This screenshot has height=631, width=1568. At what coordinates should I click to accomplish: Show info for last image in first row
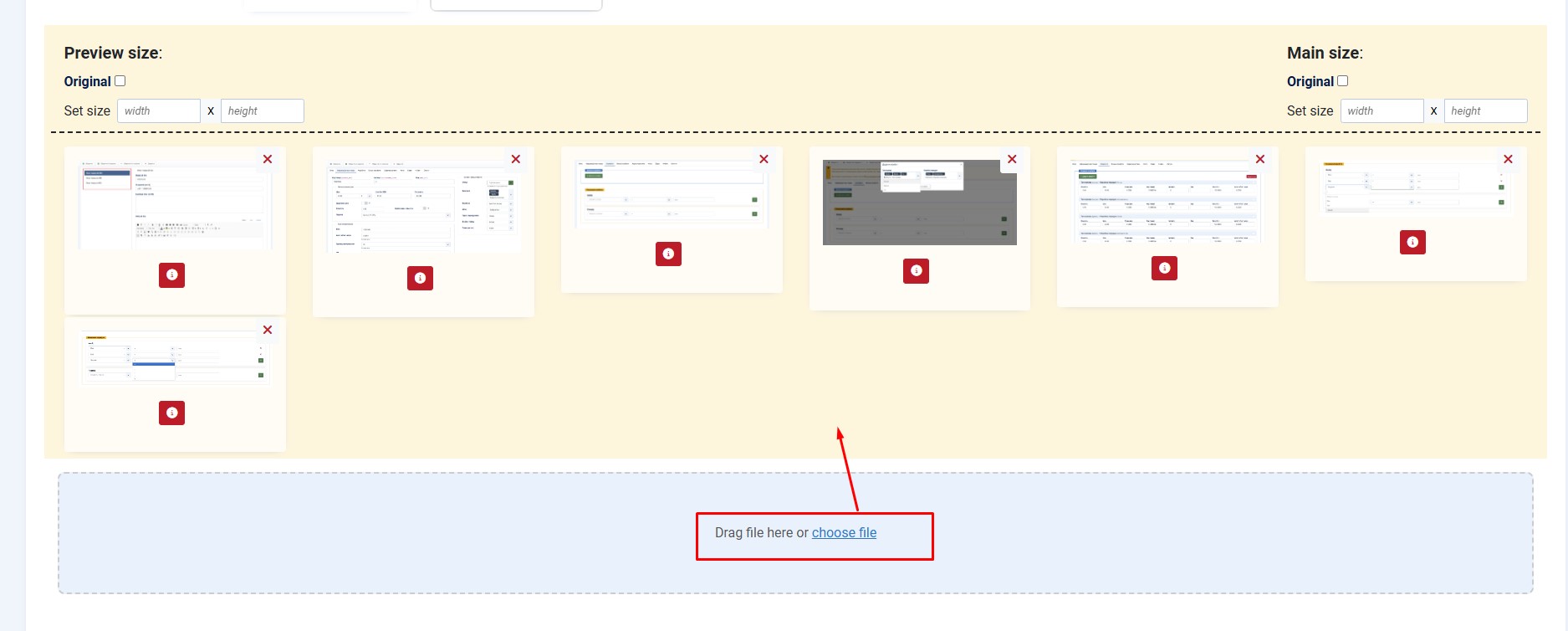click(1412, 243)
